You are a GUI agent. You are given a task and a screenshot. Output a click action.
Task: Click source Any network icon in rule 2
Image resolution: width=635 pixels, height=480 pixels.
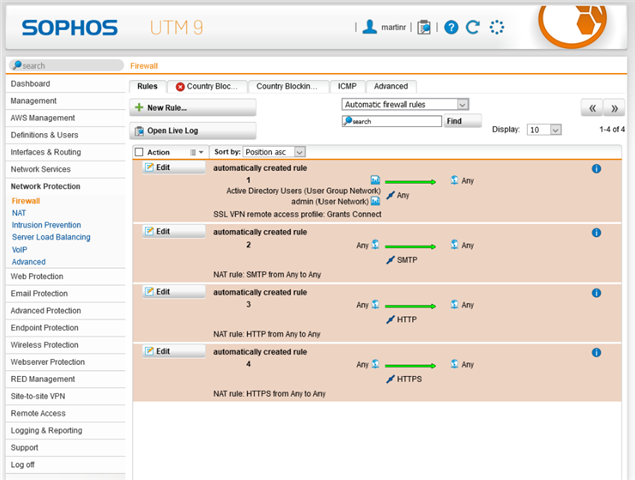coord(375,245)
